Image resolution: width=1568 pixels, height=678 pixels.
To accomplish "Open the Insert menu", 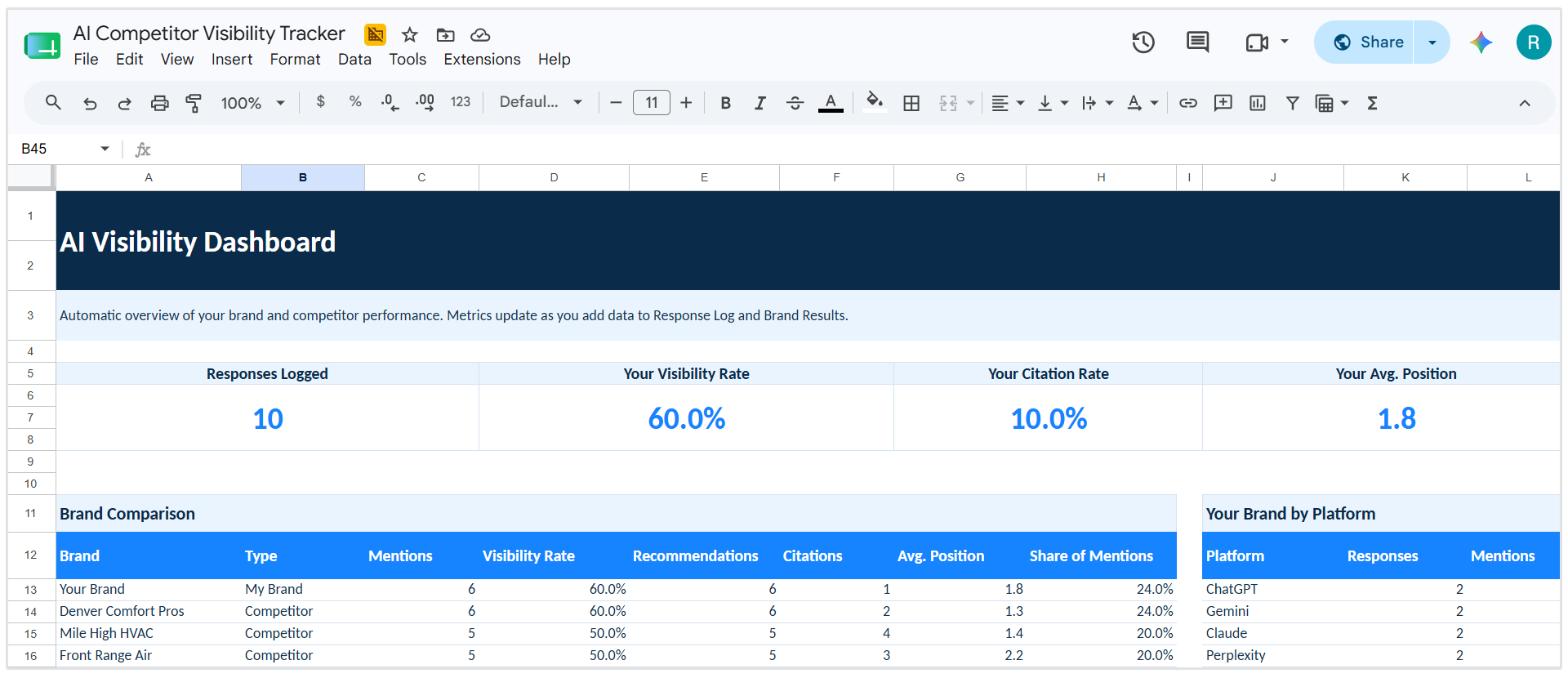I will coord(232,60).
